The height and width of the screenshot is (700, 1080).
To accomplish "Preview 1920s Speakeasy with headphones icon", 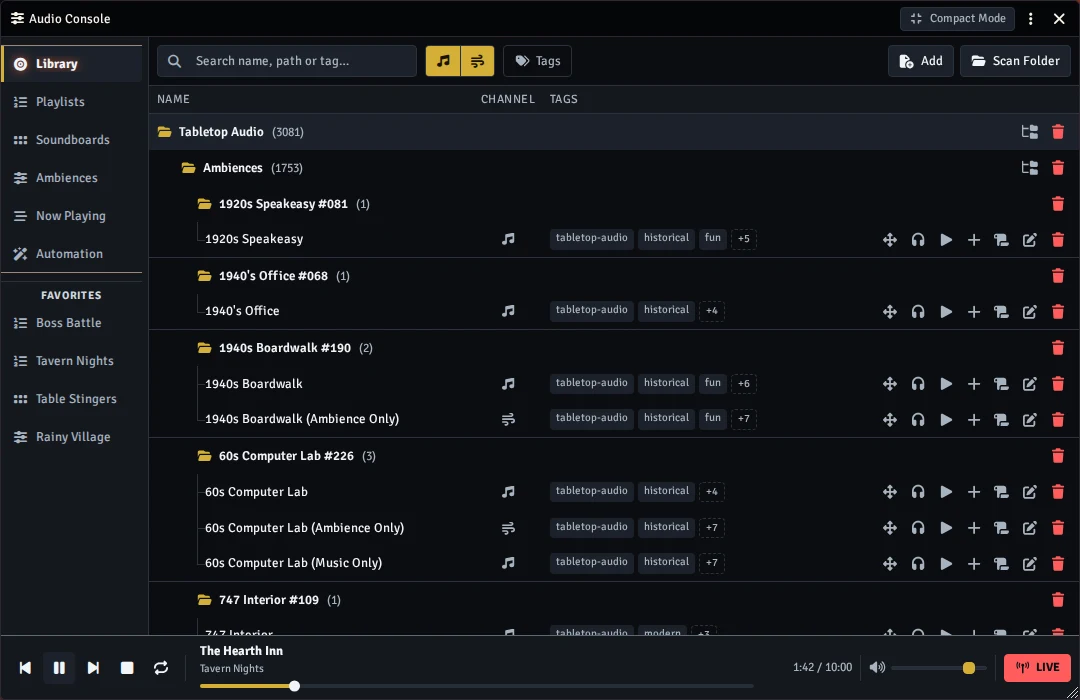I will (917, 240).
